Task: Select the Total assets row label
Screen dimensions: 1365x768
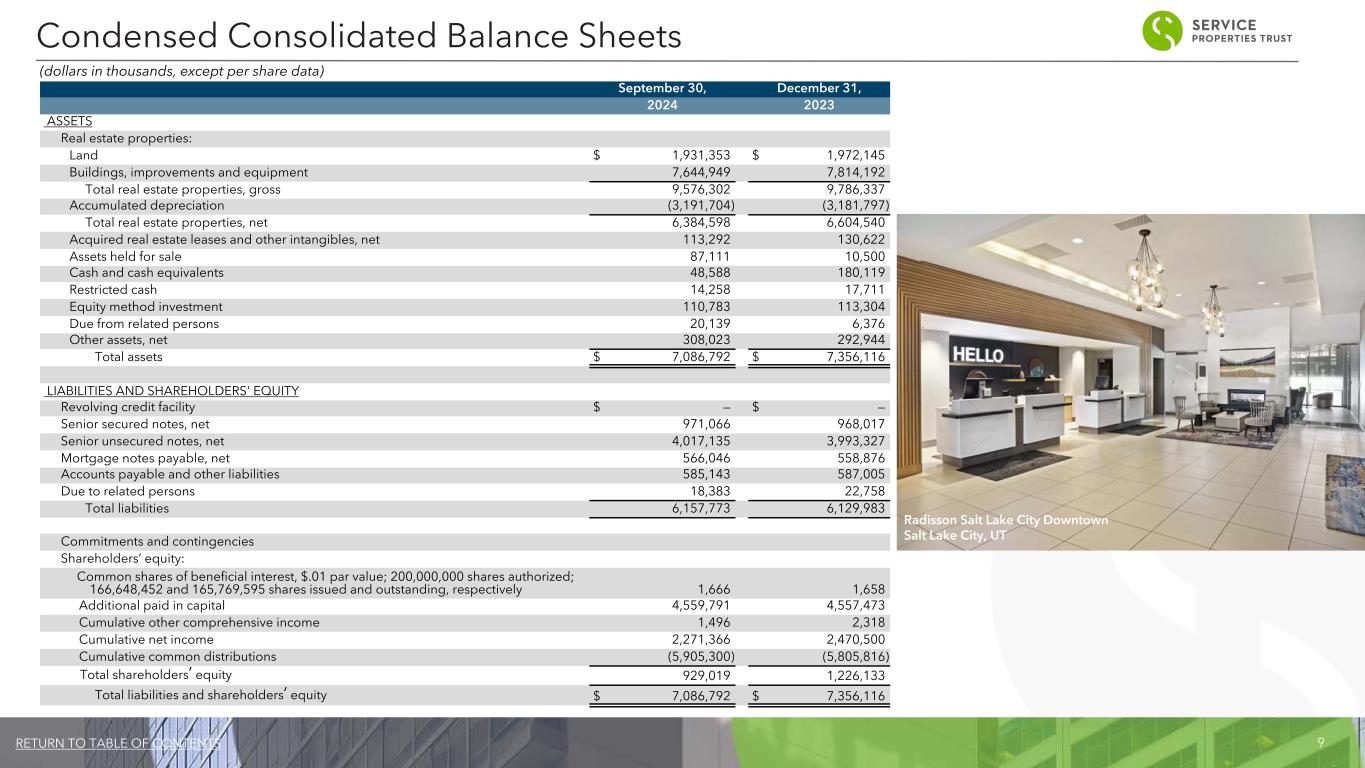Action: (128, 357)
